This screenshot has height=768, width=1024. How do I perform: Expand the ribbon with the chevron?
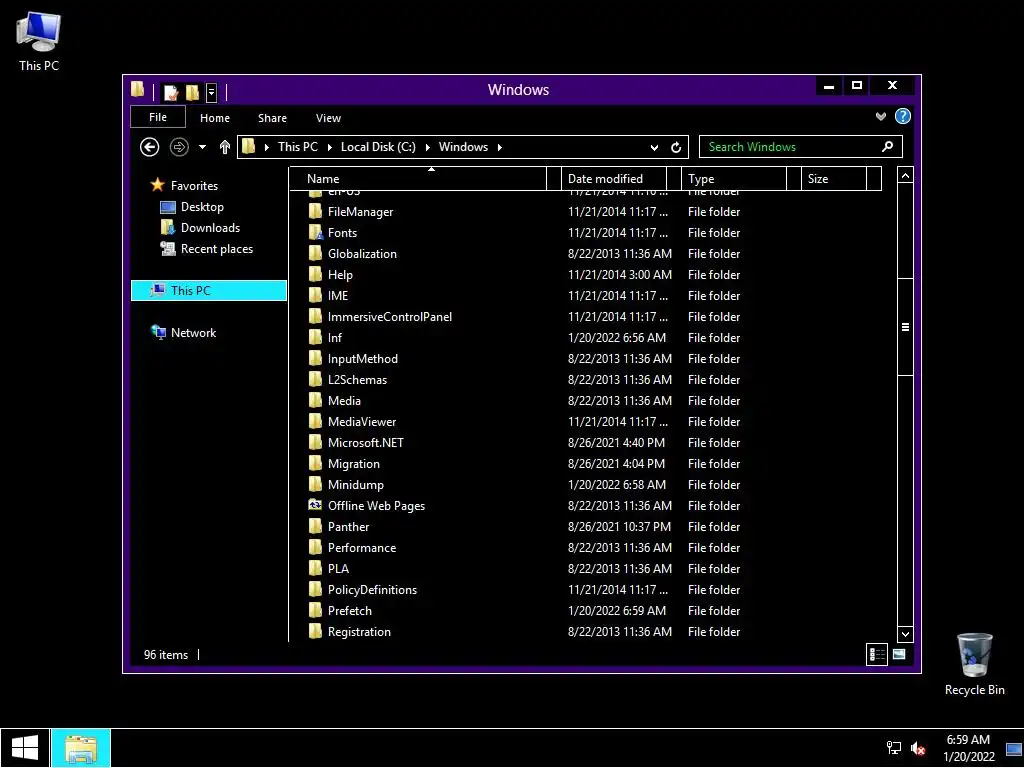pos(881,116)
